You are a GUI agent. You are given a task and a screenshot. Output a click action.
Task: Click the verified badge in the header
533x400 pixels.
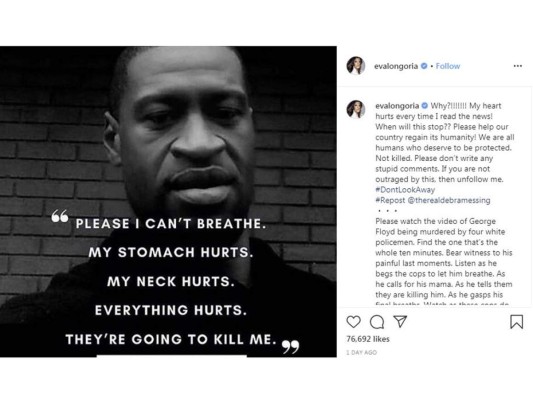tap(424, 66)
